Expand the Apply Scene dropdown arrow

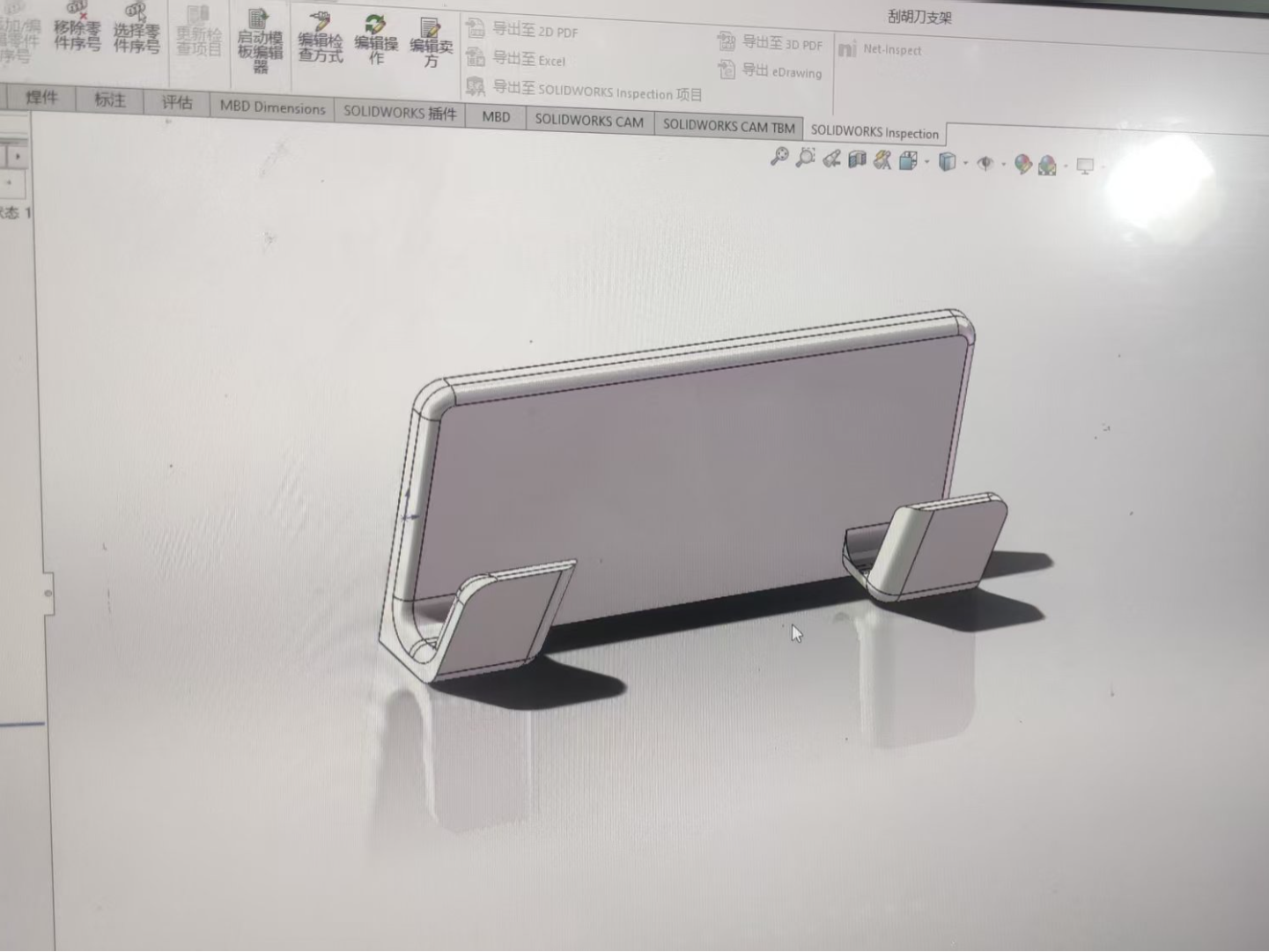(x=1066, y=166)
